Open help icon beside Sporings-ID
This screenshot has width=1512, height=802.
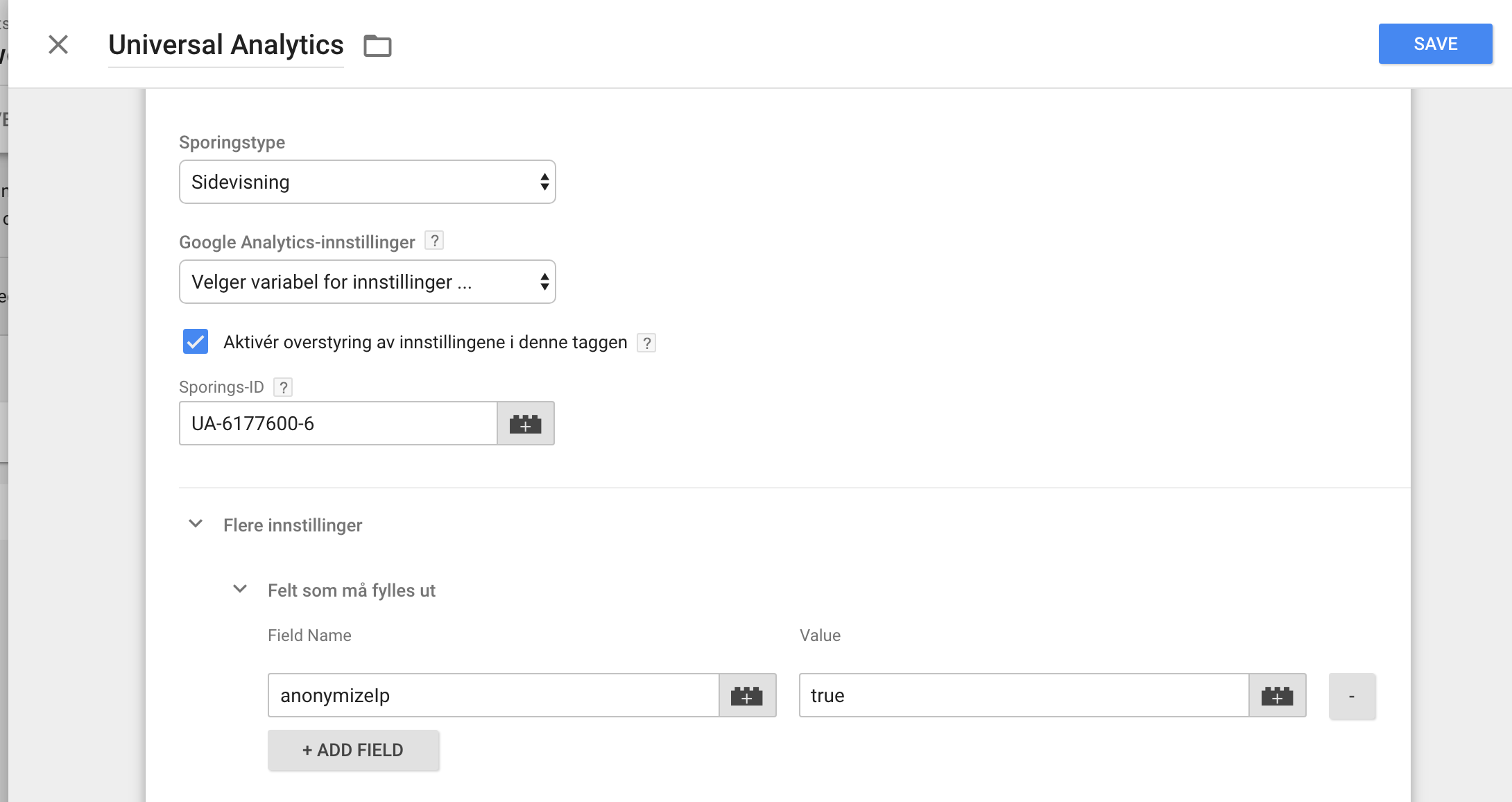tap(283, 387)
